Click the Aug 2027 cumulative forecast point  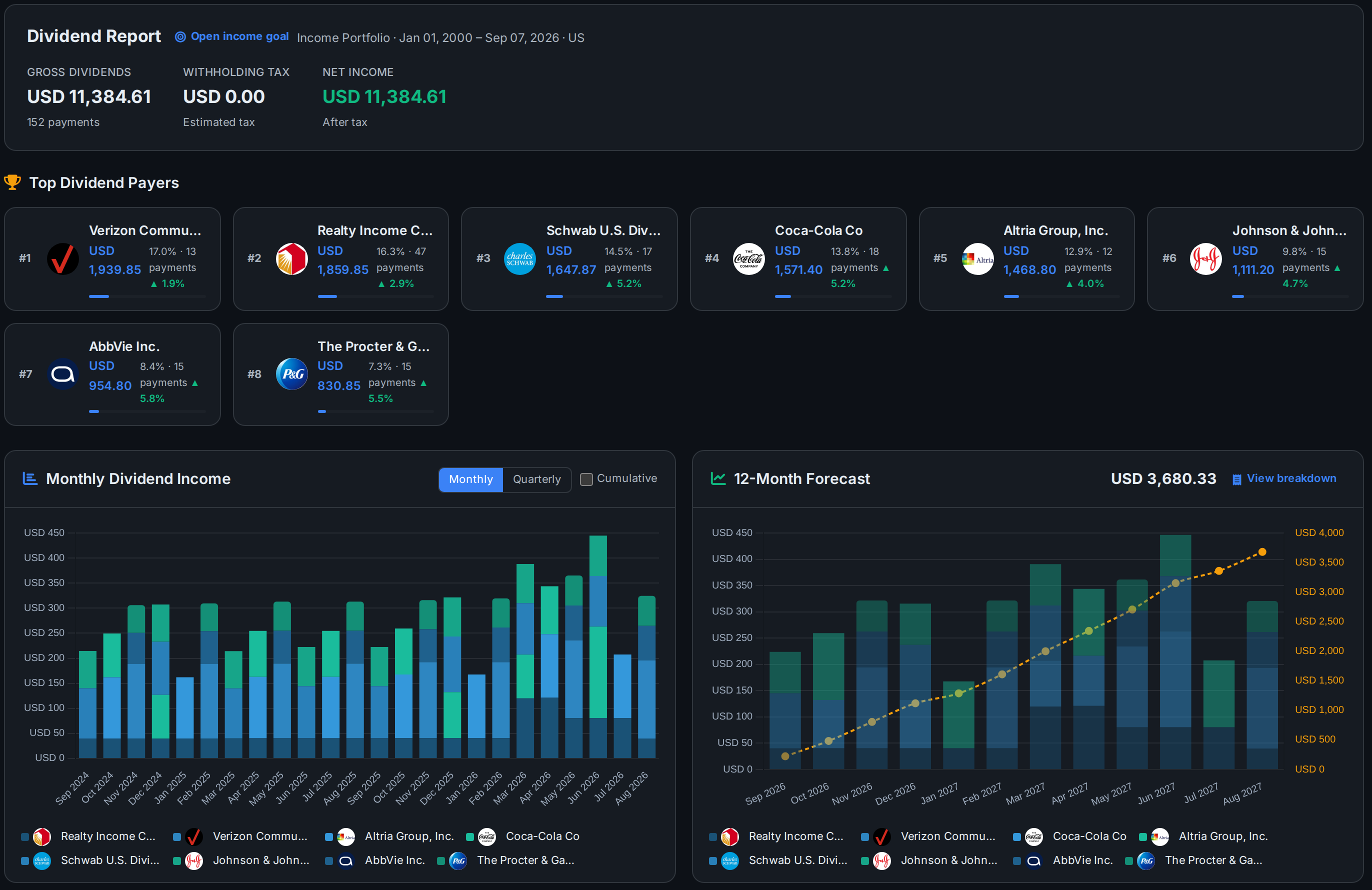point(1262,551)
